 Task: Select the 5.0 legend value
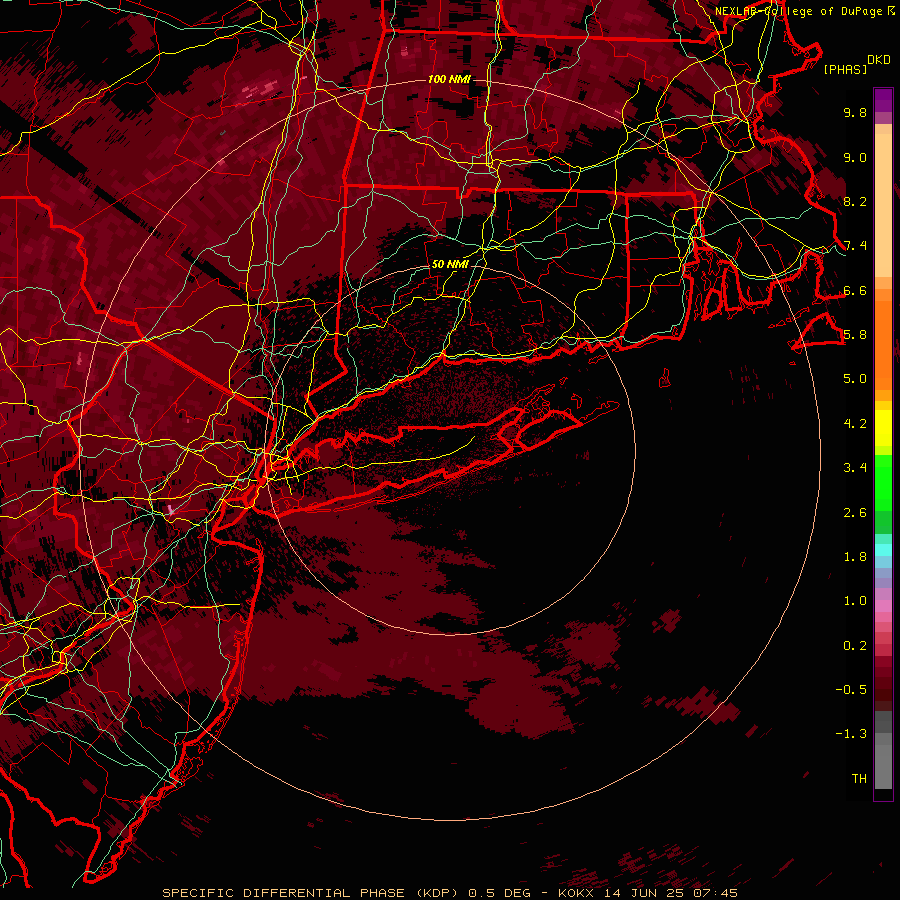point(855,379)
